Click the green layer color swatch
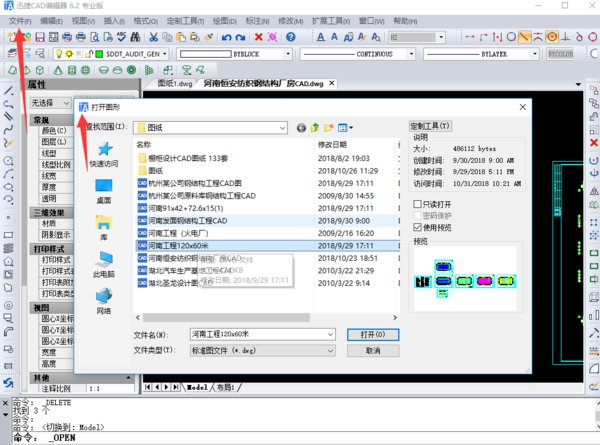The width and height of the screenshot is (600, 445). click(99, 54)
